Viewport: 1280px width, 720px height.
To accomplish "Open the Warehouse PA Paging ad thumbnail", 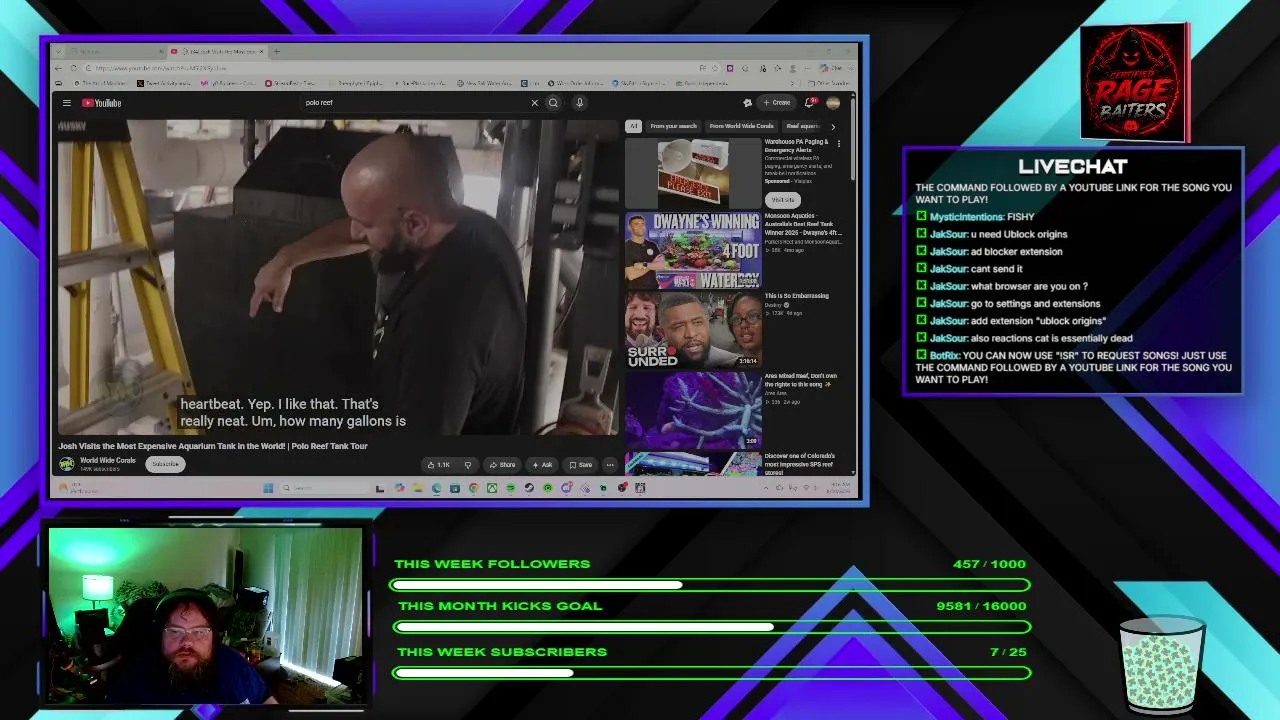I will click(x=693, y=172).
